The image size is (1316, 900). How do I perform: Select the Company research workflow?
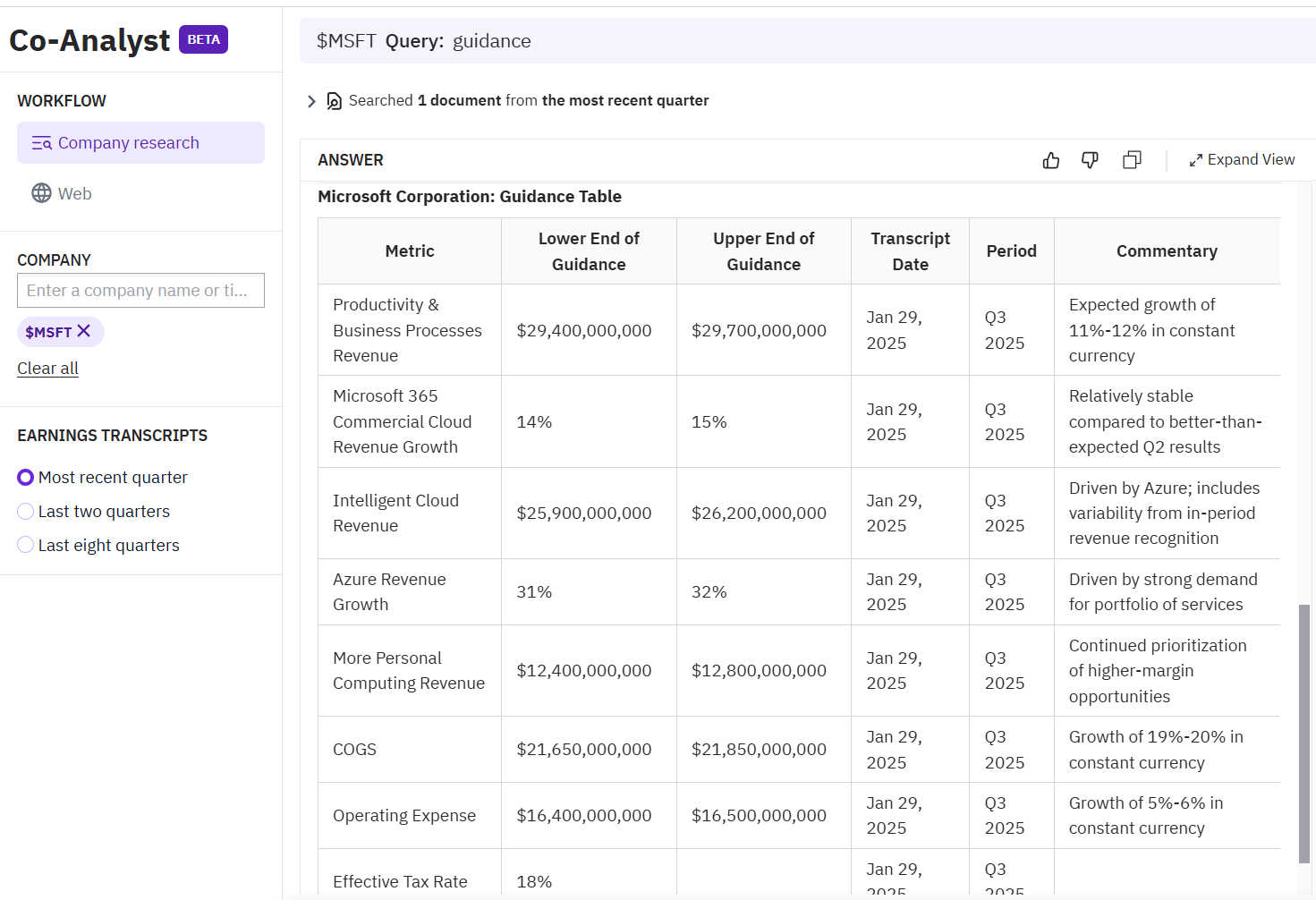[x=128, y=142]
